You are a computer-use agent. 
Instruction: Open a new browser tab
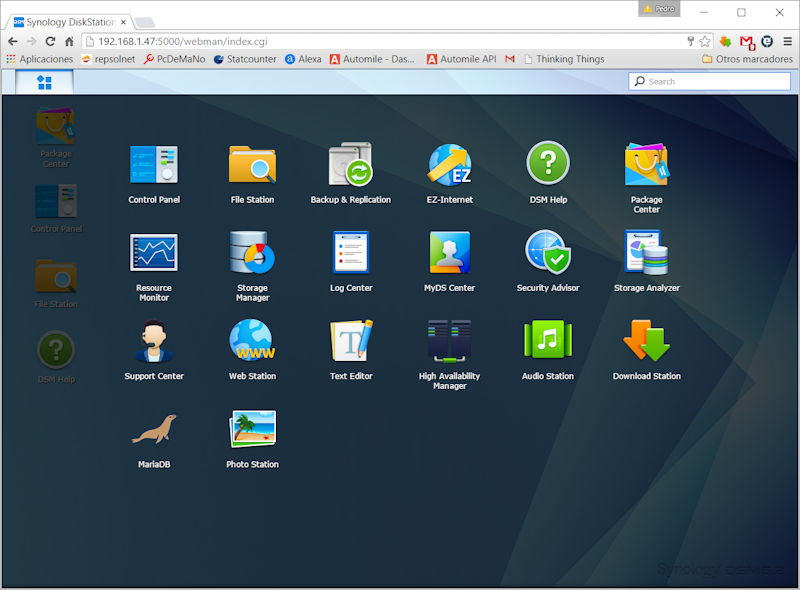point(145,22)
